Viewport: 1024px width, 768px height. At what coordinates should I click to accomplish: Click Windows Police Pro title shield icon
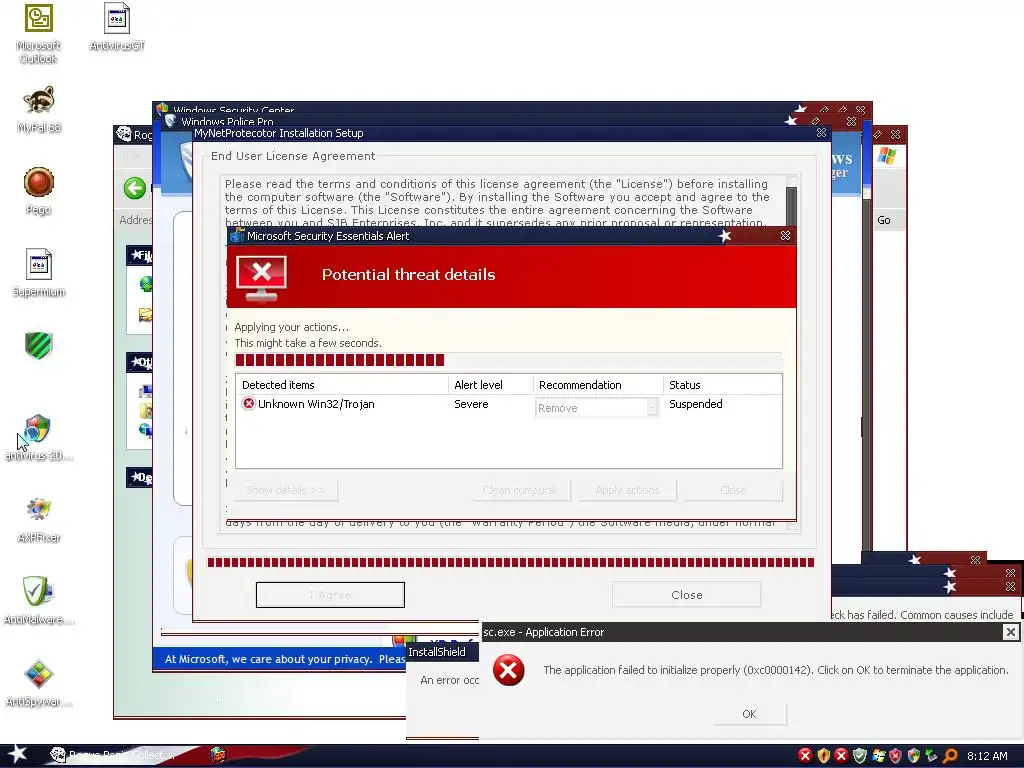170,121
